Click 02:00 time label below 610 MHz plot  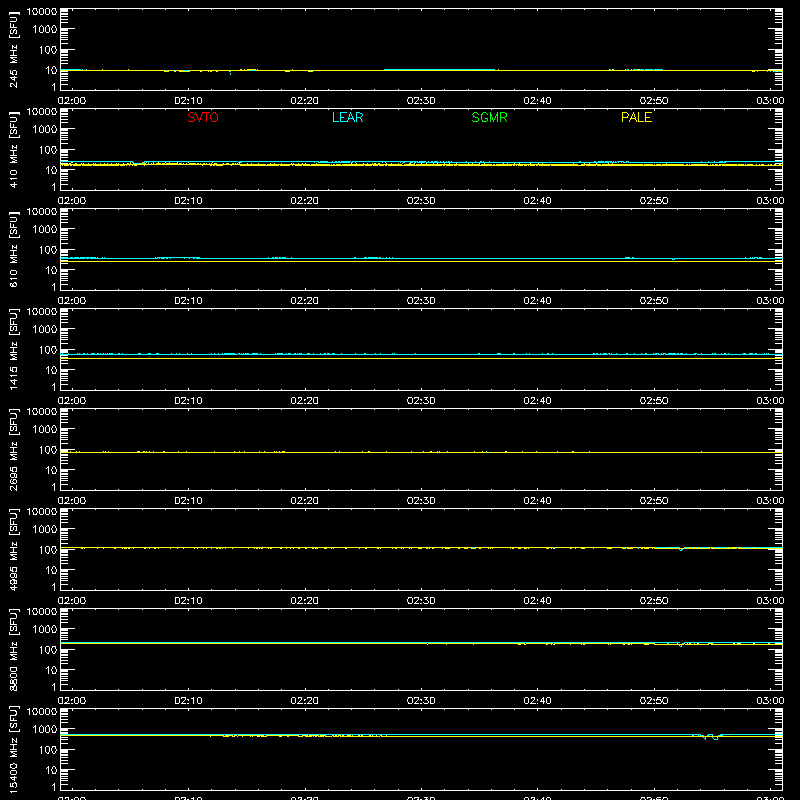pos(72,301)
